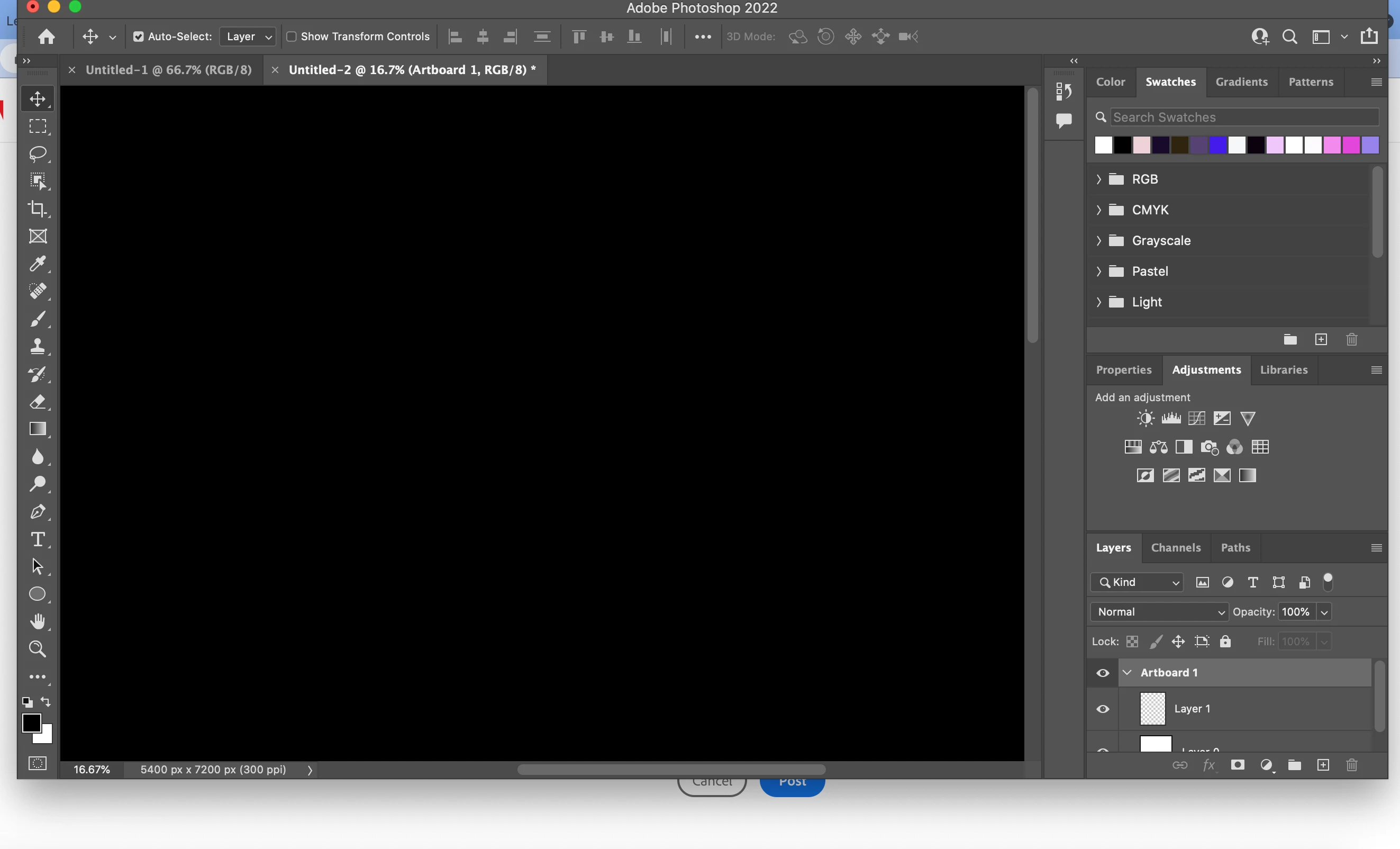Switch to the Gradients tab

pos(1241,82)
